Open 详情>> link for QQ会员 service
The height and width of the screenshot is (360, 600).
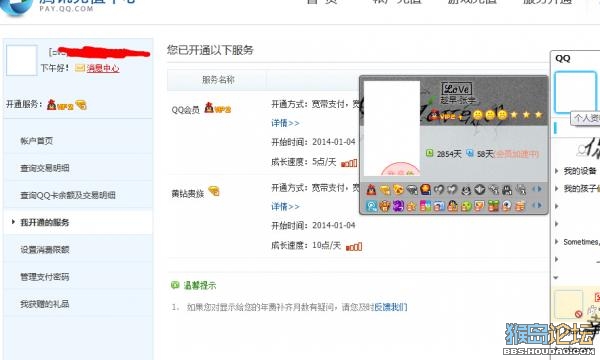[x=285, y=123]
